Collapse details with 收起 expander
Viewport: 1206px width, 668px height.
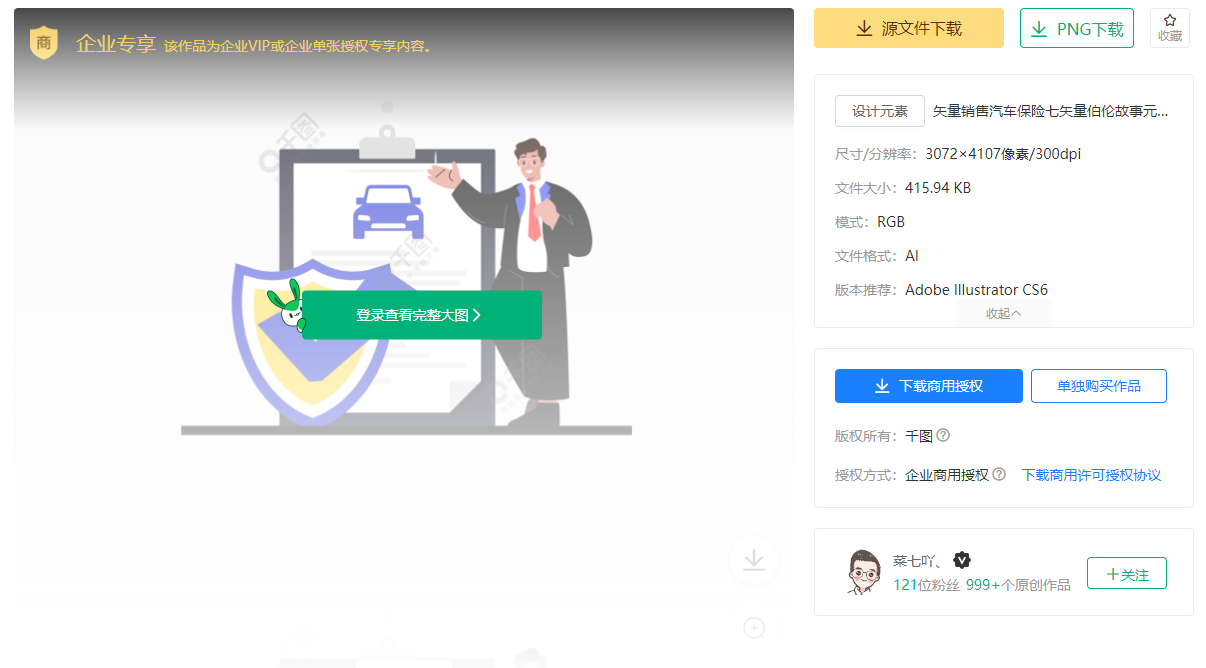click(1003, 314)
